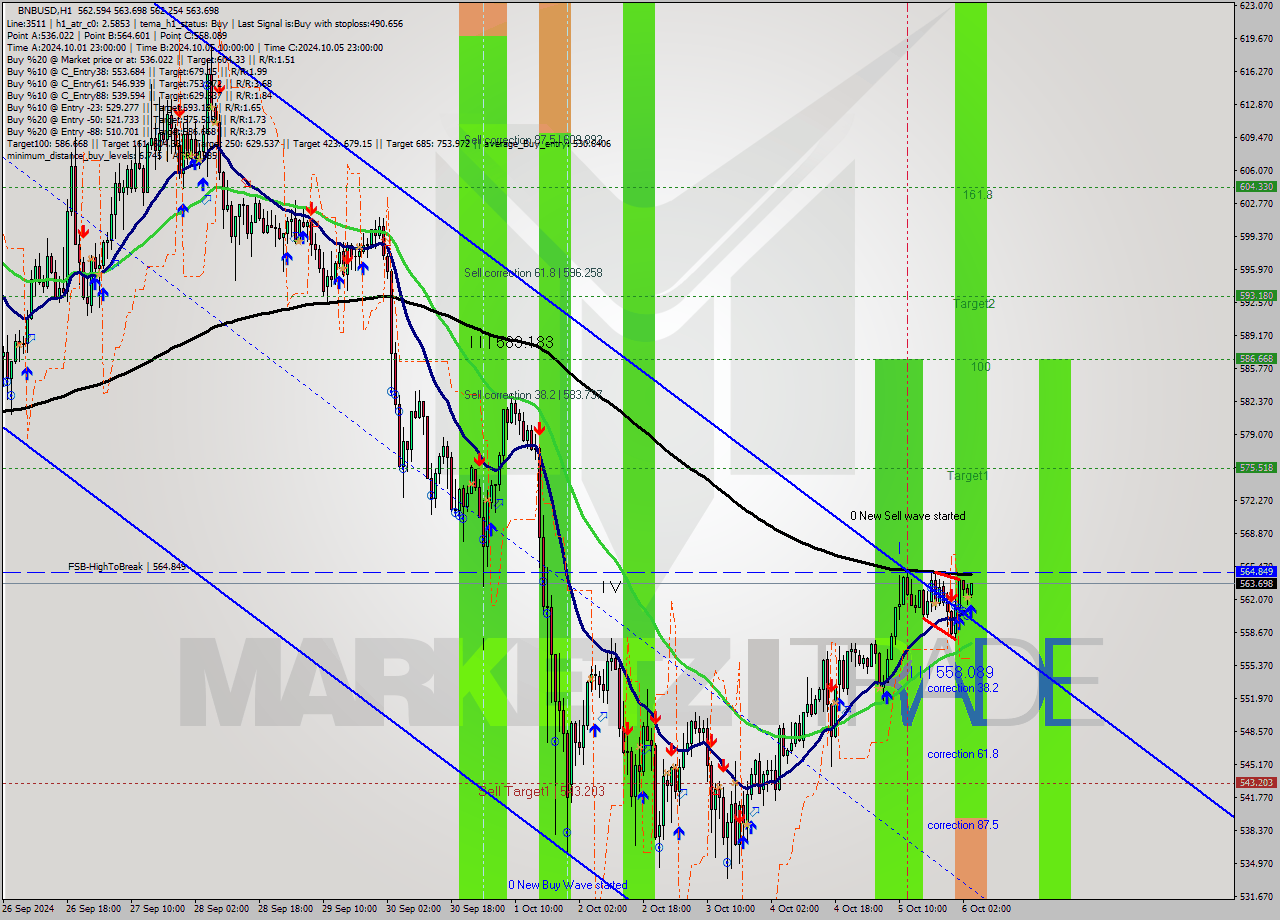The image size is (1280, 920).
Task: Click the 534.970 price axis label
Action: (1256, 863)
